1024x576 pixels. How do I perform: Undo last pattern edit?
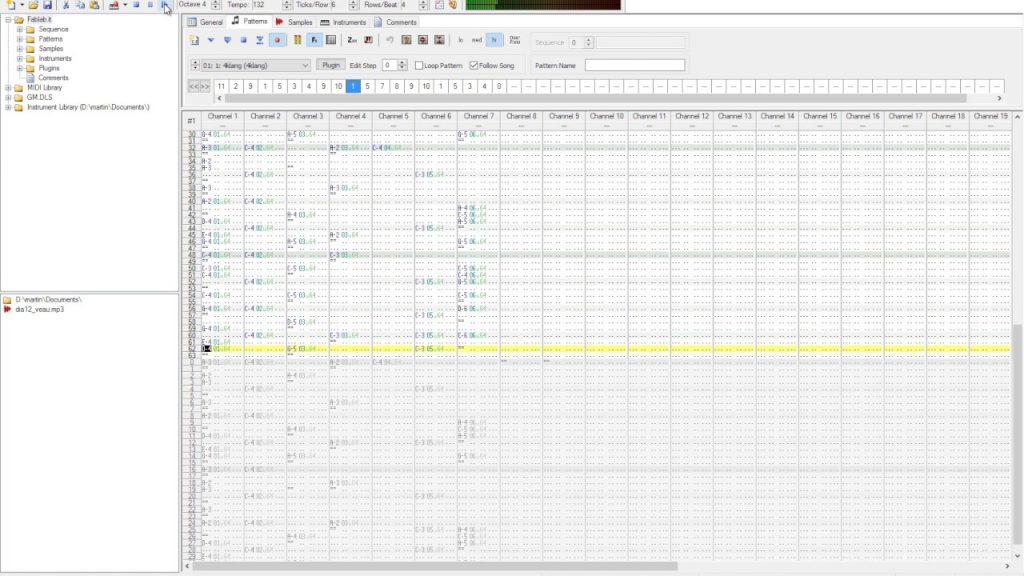click(390, 40)
